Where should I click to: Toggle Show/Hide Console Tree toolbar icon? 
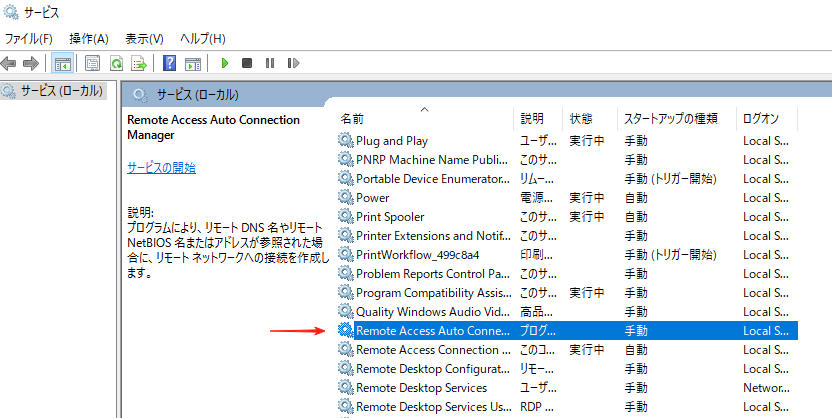(63, 64)
